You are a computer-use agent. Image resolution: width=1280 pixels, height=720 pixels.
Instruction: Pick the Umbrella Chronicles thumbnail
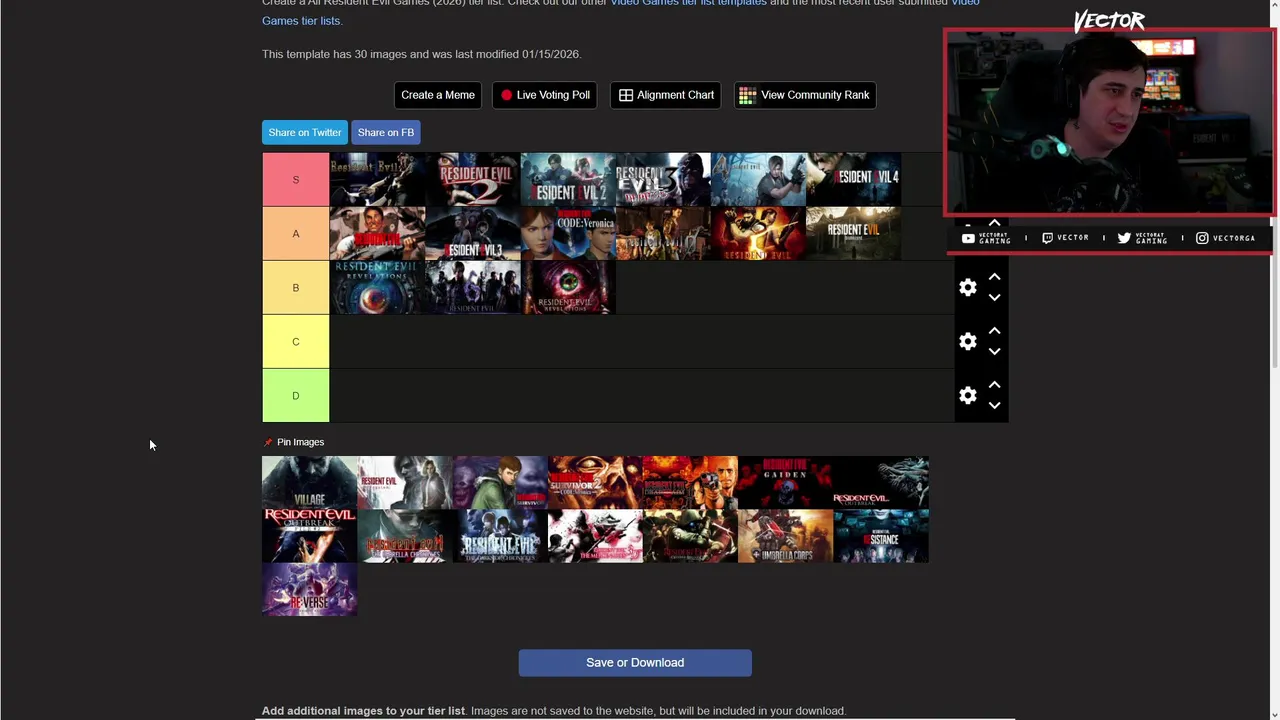[405, 536]
